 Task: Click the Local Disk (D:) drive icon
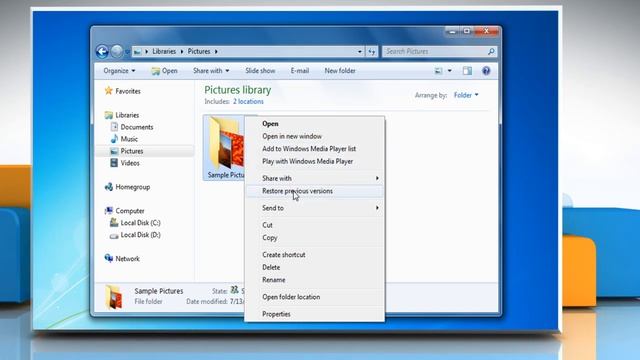(114, 235)
